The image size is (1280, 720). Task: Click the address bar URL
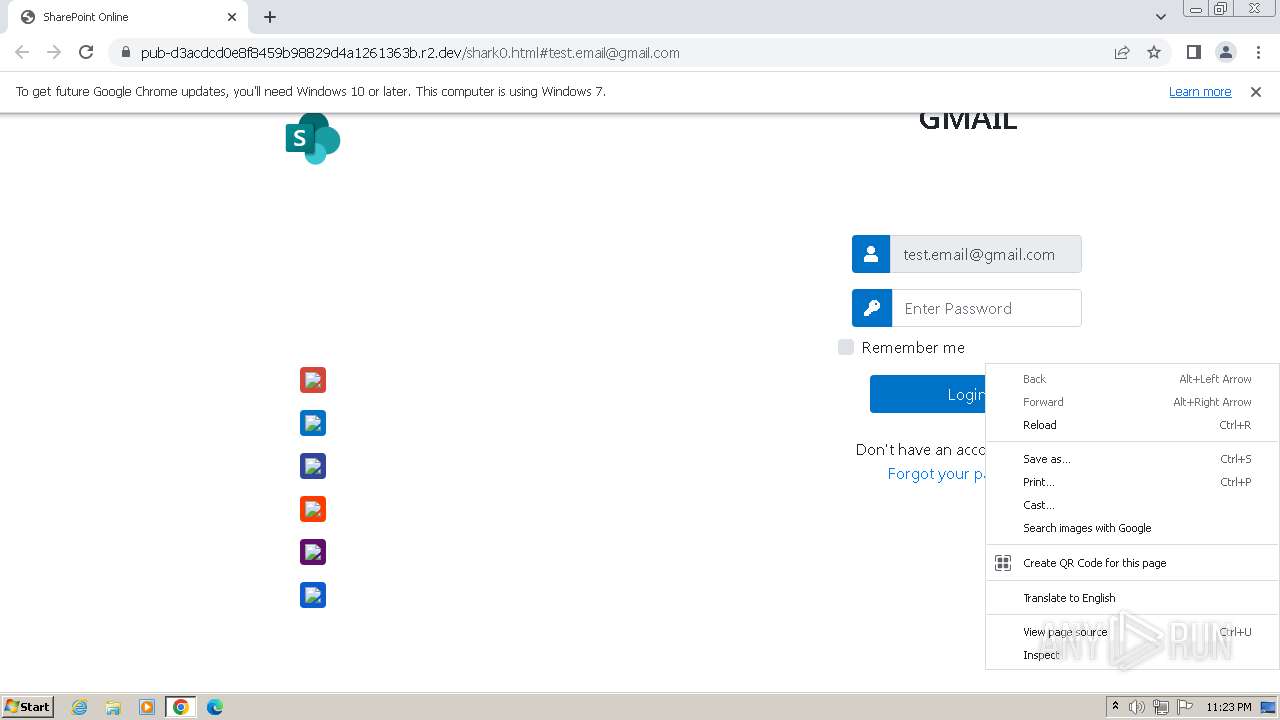point(410,53)
